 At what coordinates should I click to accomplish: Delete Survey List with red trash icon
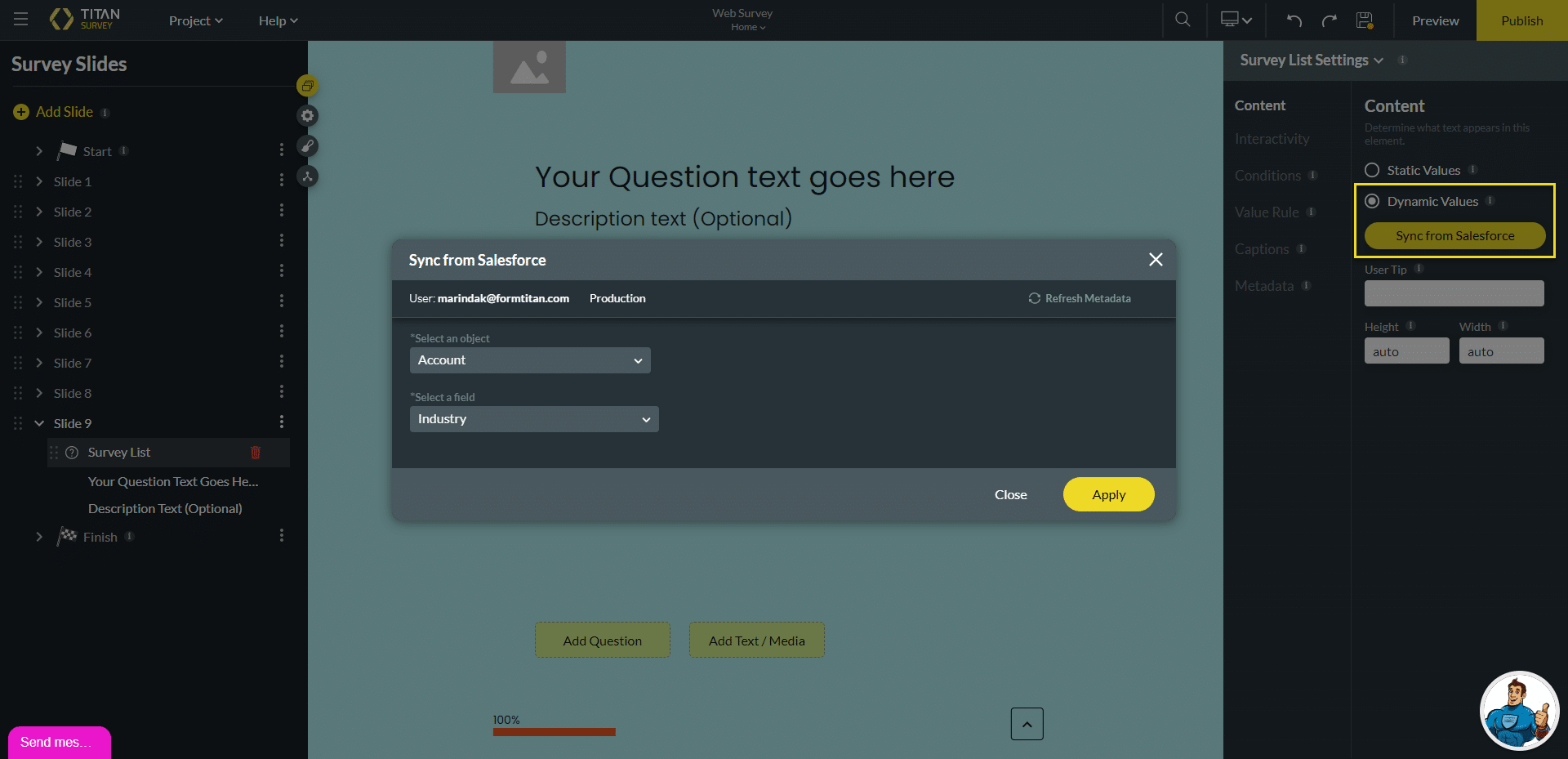click(255, 453)
